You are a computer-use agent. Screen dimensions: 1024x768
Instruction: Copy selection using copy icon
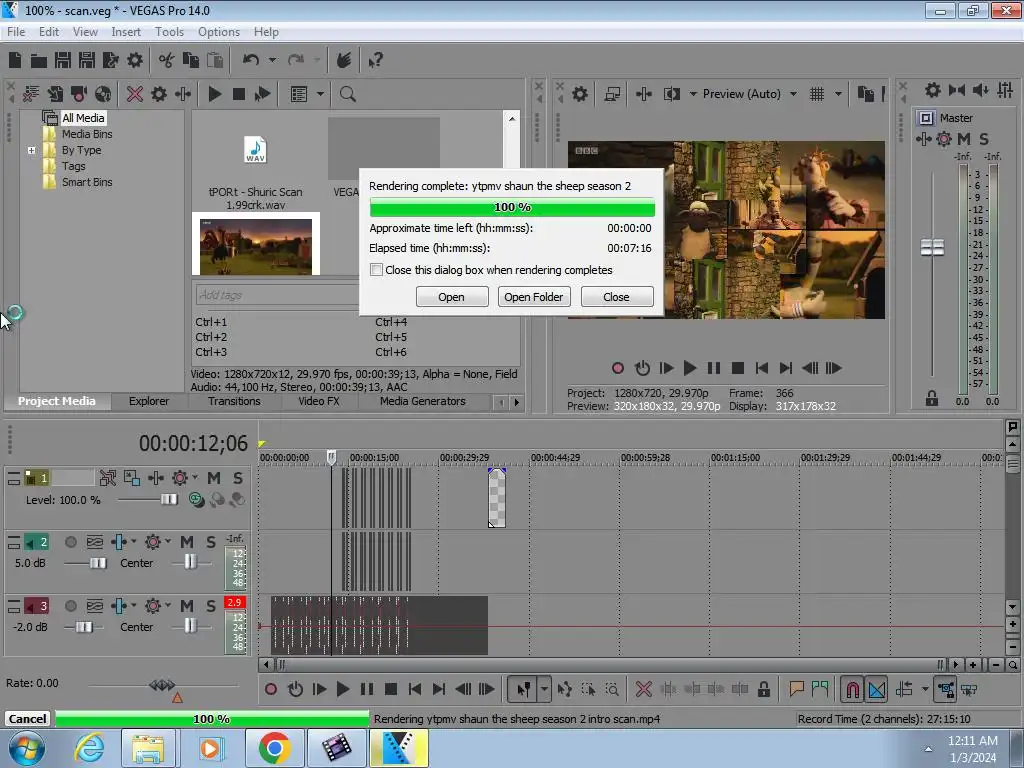tap(191, 60)
